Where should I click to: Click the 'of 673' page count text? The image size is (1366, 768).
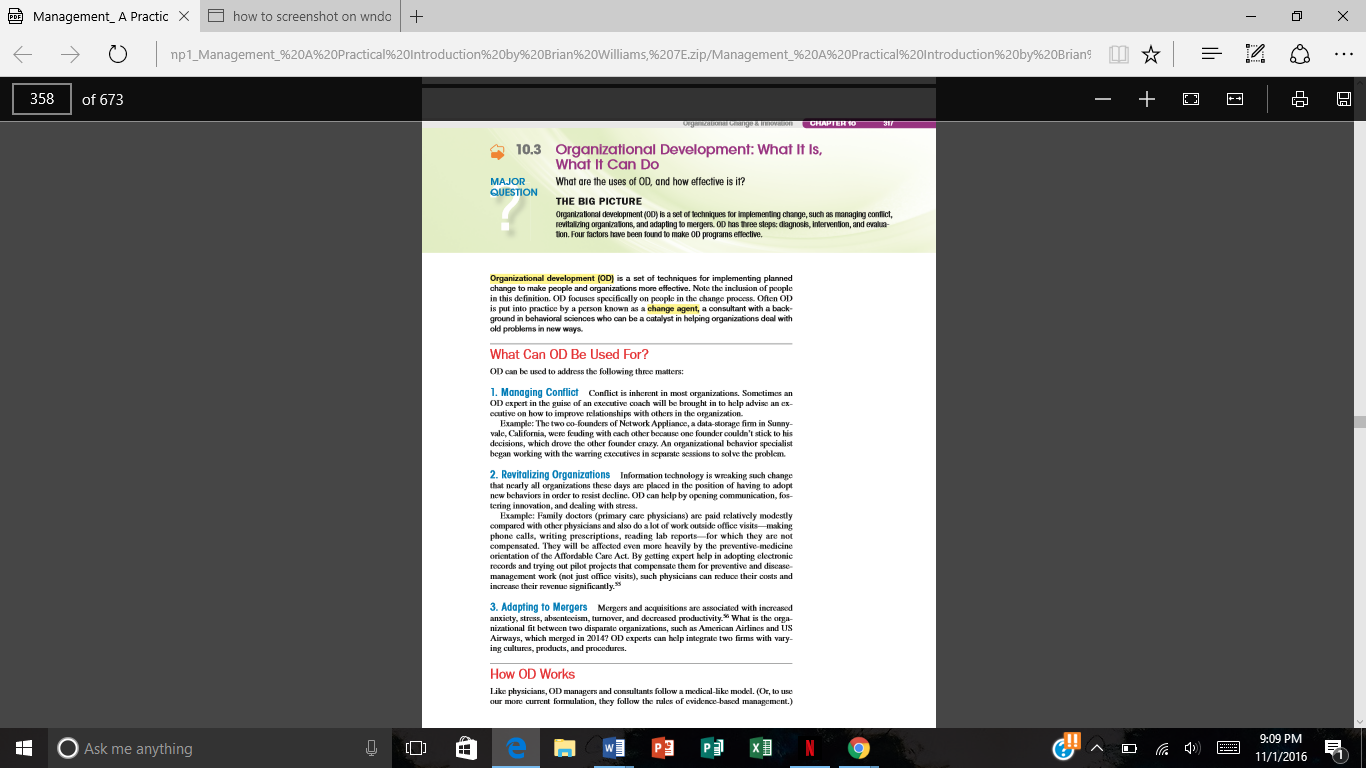pyautogui.click(x=103, y=99)
